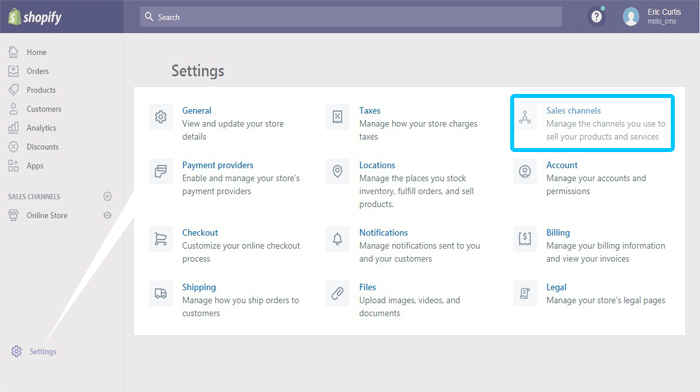Add a sales channel with plus icon
Viewport: 700px width, 392px height.
(107, 196)
